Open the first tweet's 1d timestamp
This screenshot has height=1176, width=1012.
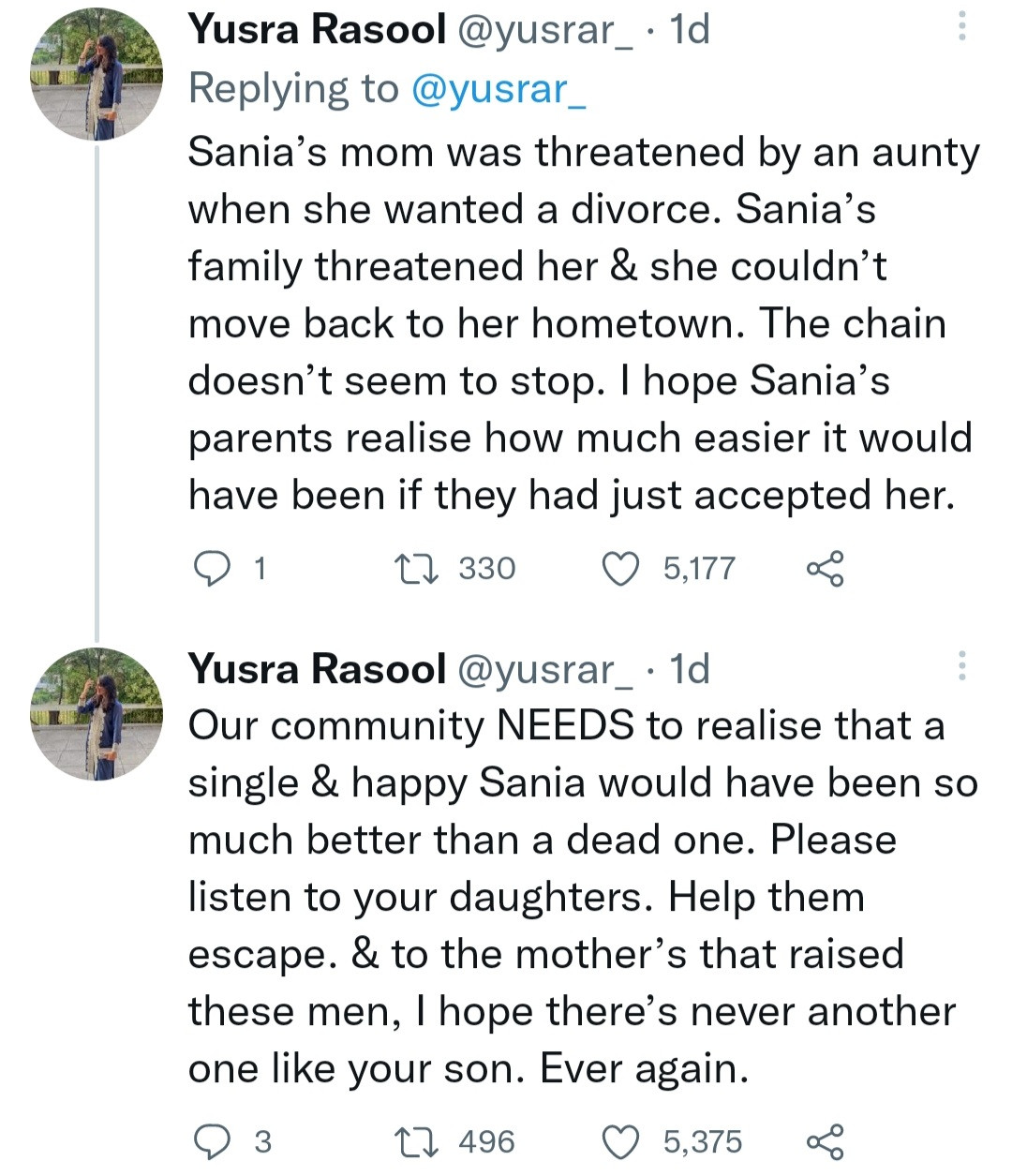coord(690,30)
